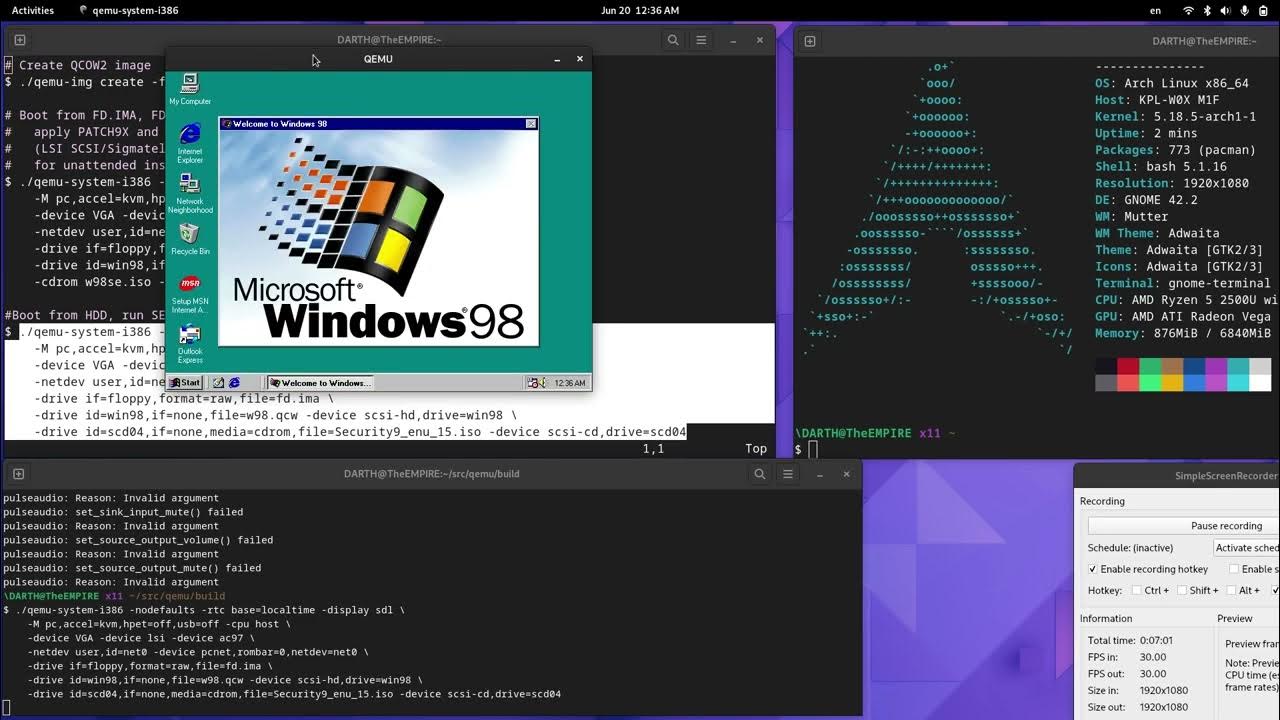Image resolution: width=1280 pixels, height=720 pixels.
Task: Click the Windows 98 volume tray icon
Action: pyautogui.click(x=543, y=383)
